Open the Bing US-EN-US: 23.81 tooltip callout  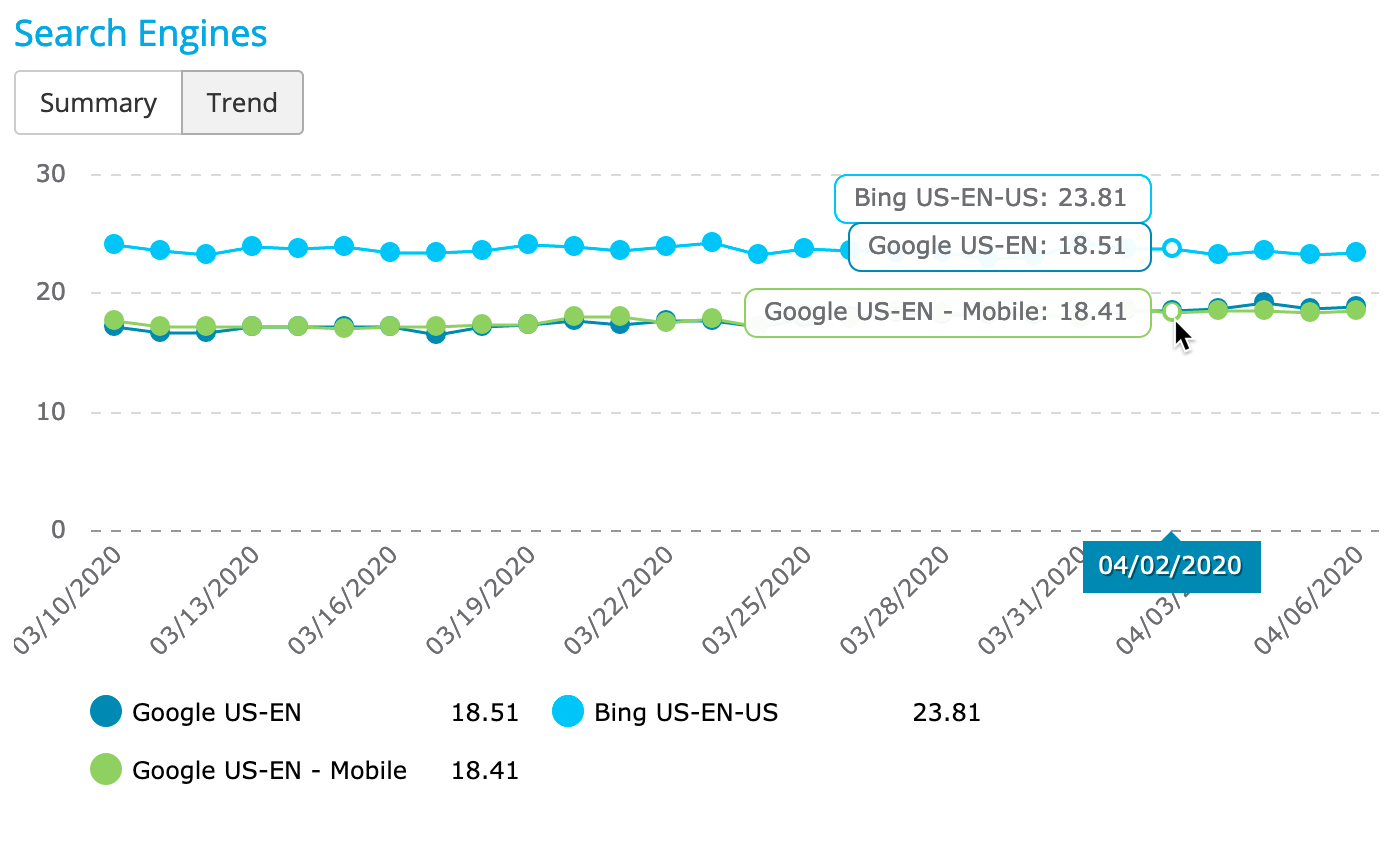point(991,199)
